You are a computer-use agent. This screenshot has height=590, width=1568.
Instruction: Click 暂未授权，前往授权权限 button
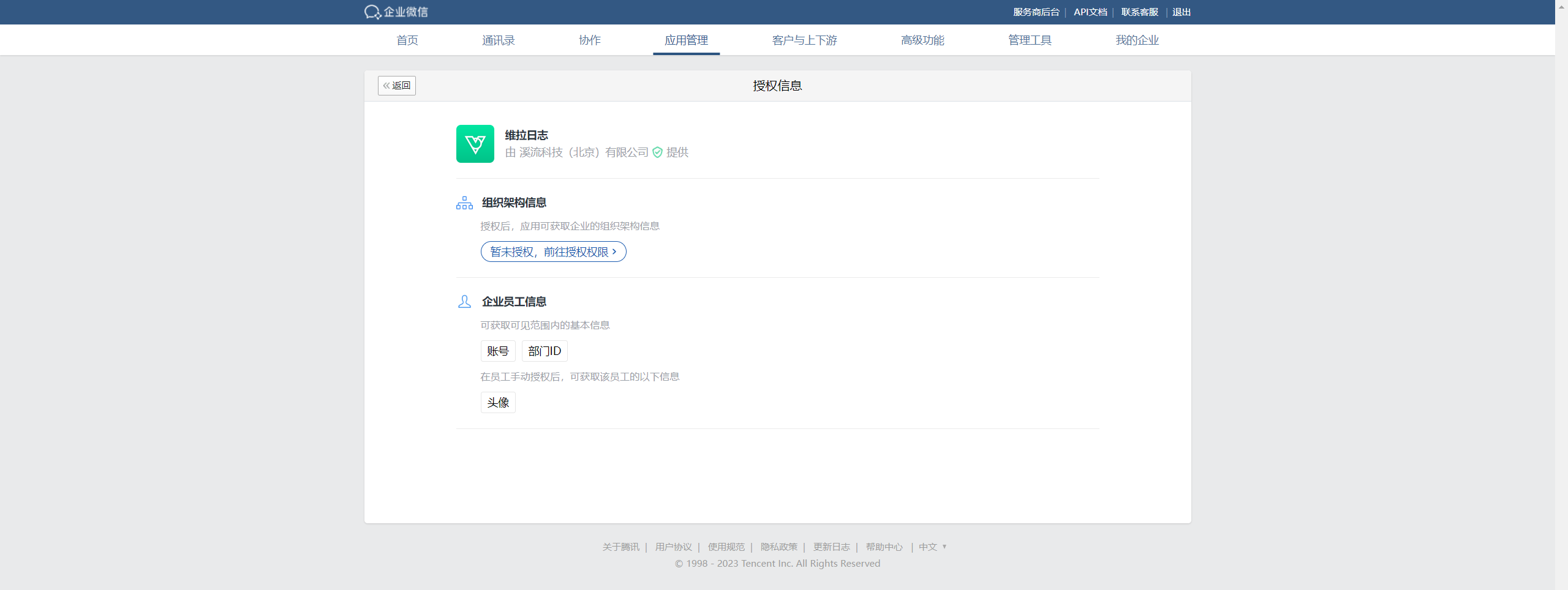pyautogui.click(x=554, y=252)
